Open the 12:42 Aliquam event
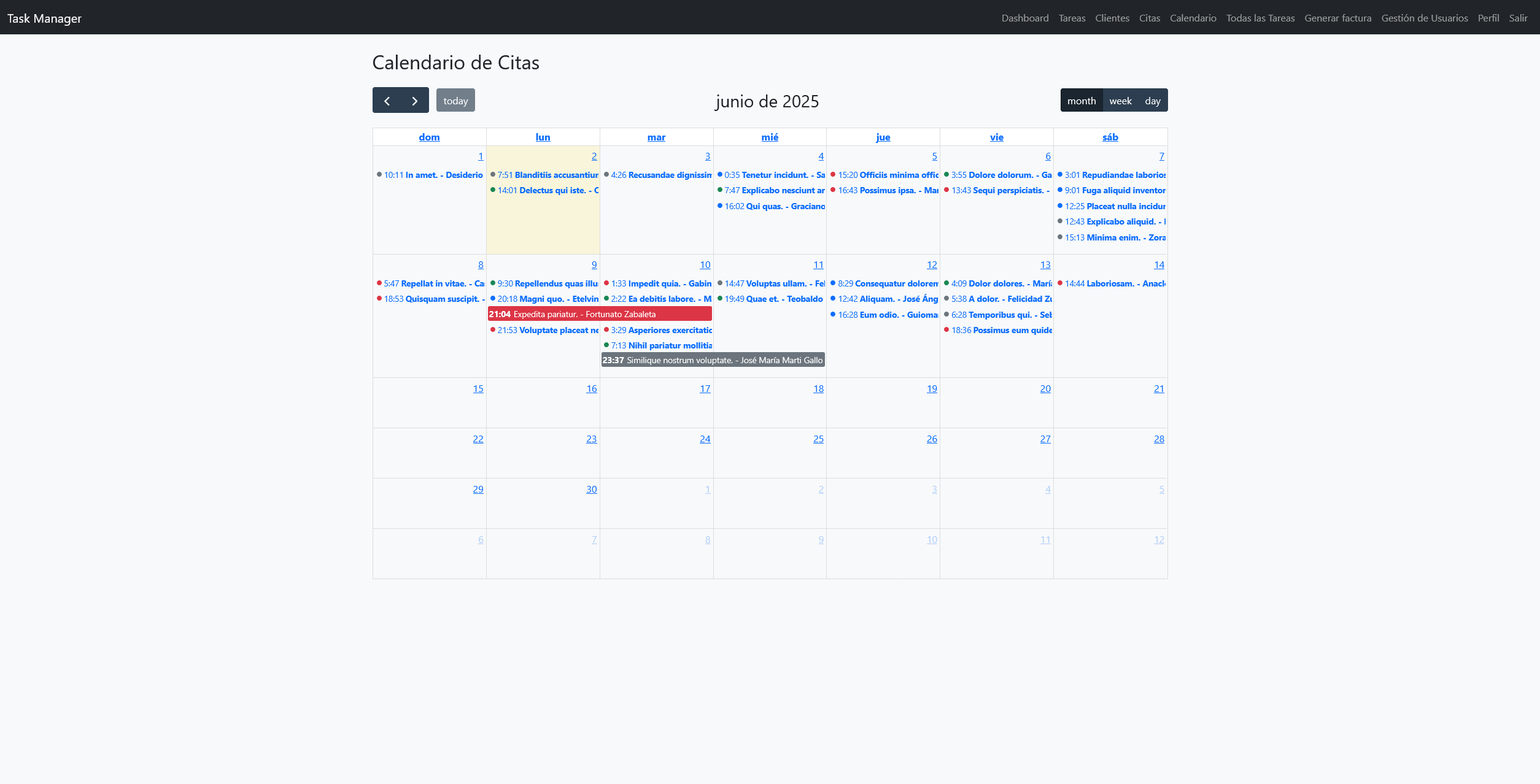1540x784 pixels. pos(884,299)
